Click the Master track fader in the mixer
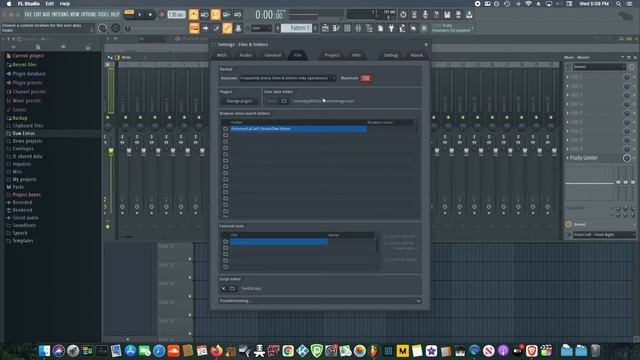The image size is (640, 360). click(111, 151)
